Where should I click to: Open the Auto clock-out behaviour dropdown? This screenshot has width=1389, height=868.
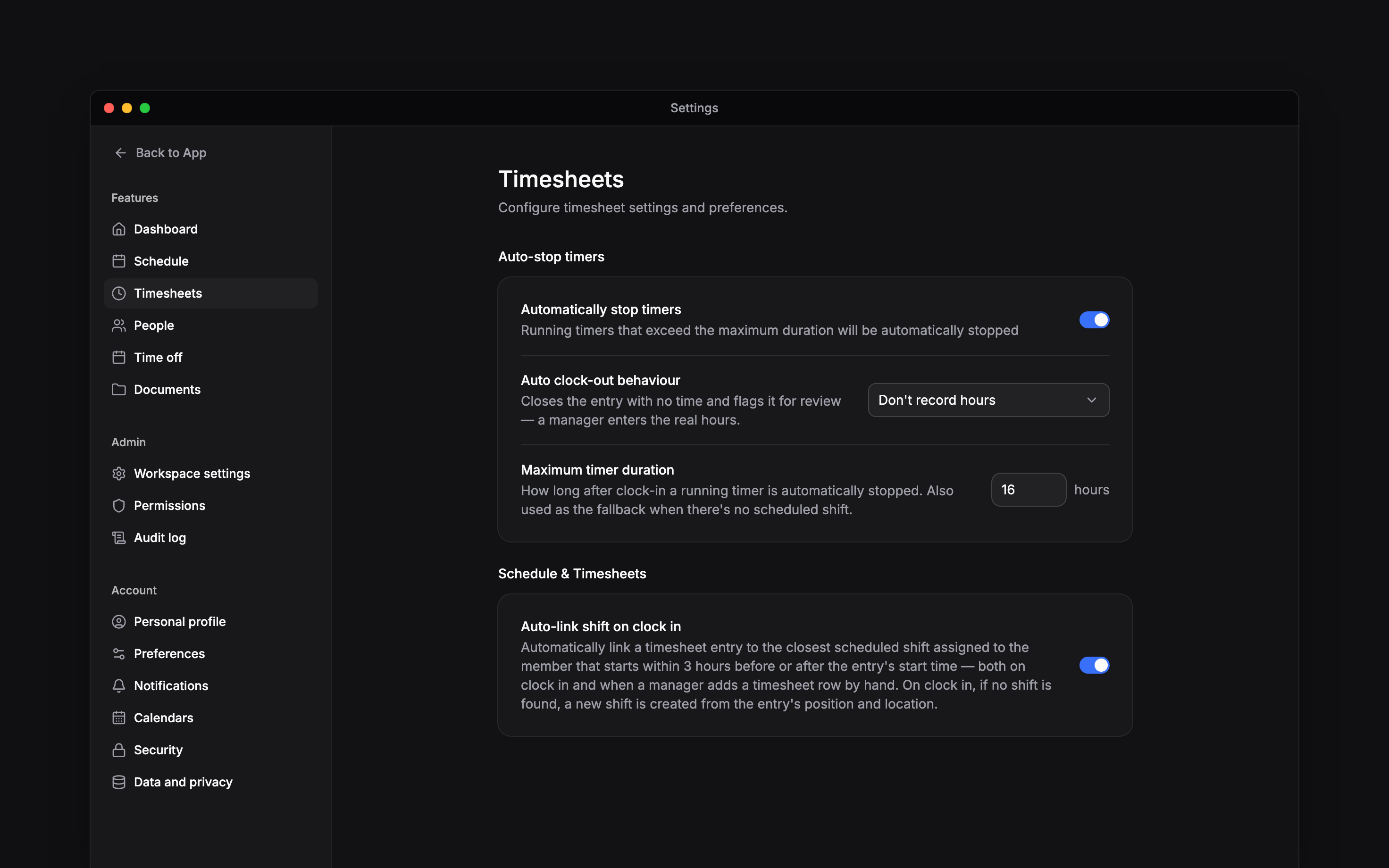click(x=988, y=400)
